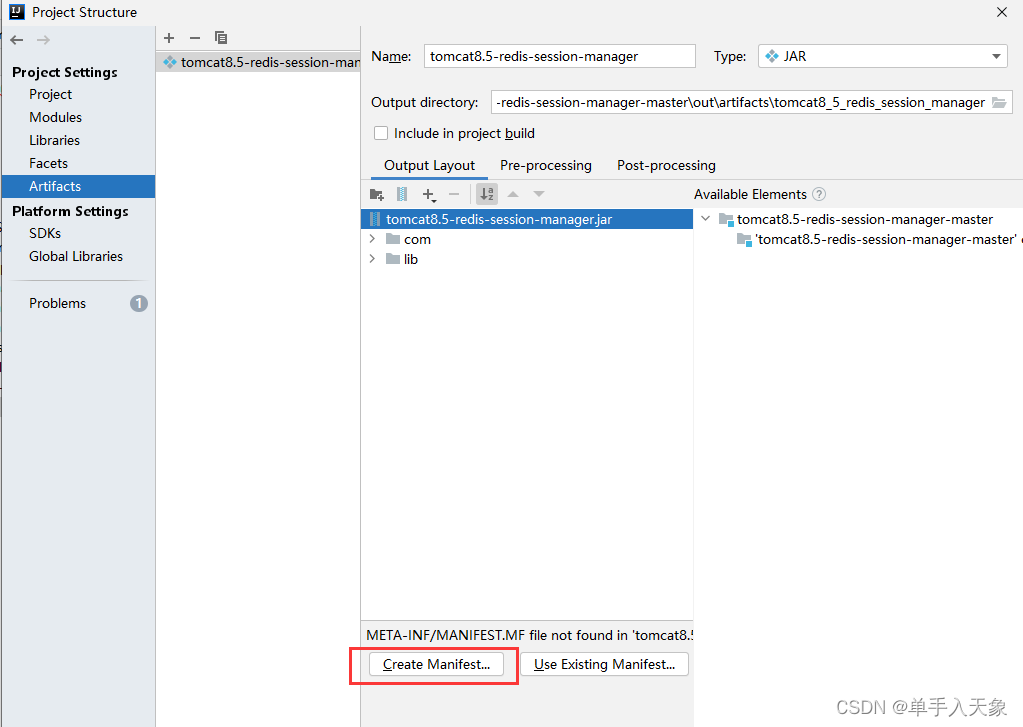This screenshot has width=1023, height=727.
Task: Click the Create Manifest button
Action: [436, 664]
